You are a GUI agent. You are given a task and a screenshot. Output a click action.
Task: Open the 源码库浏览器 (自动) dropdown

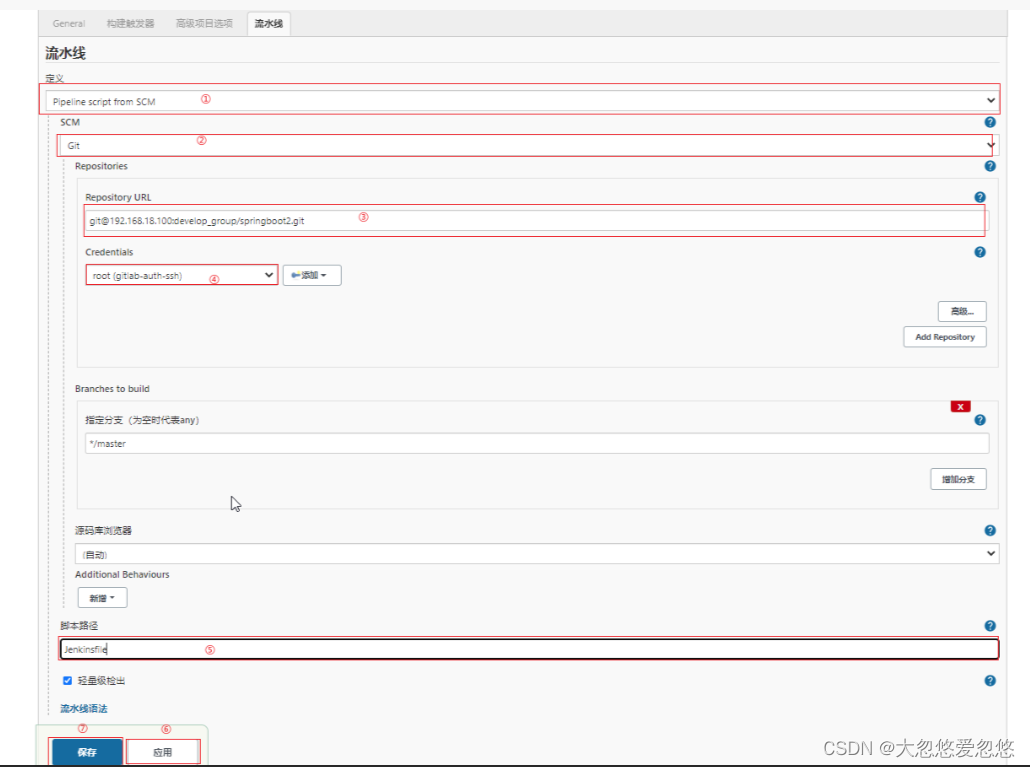537,554
